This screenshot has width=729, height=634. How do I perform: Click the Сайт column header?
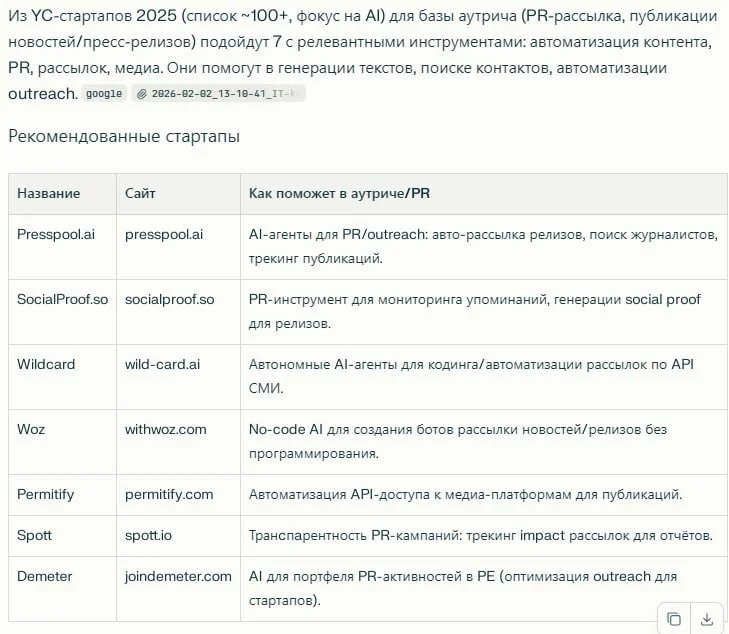pos(140,193)
